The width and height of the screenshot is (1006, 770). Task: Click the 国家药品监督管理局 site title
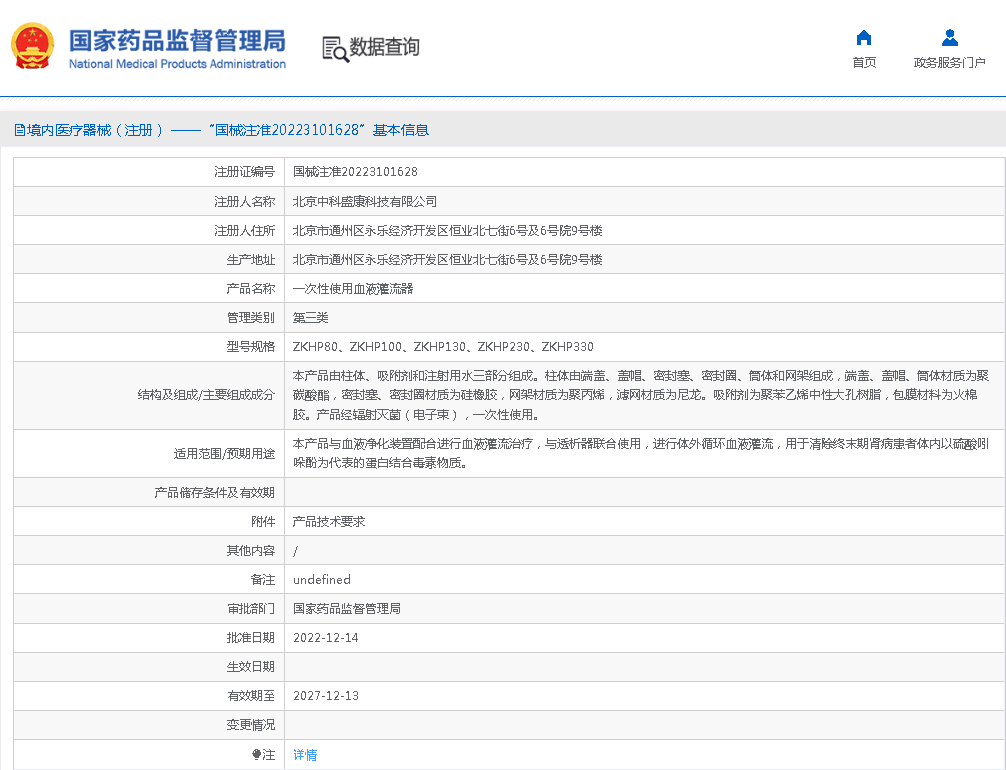177,40
